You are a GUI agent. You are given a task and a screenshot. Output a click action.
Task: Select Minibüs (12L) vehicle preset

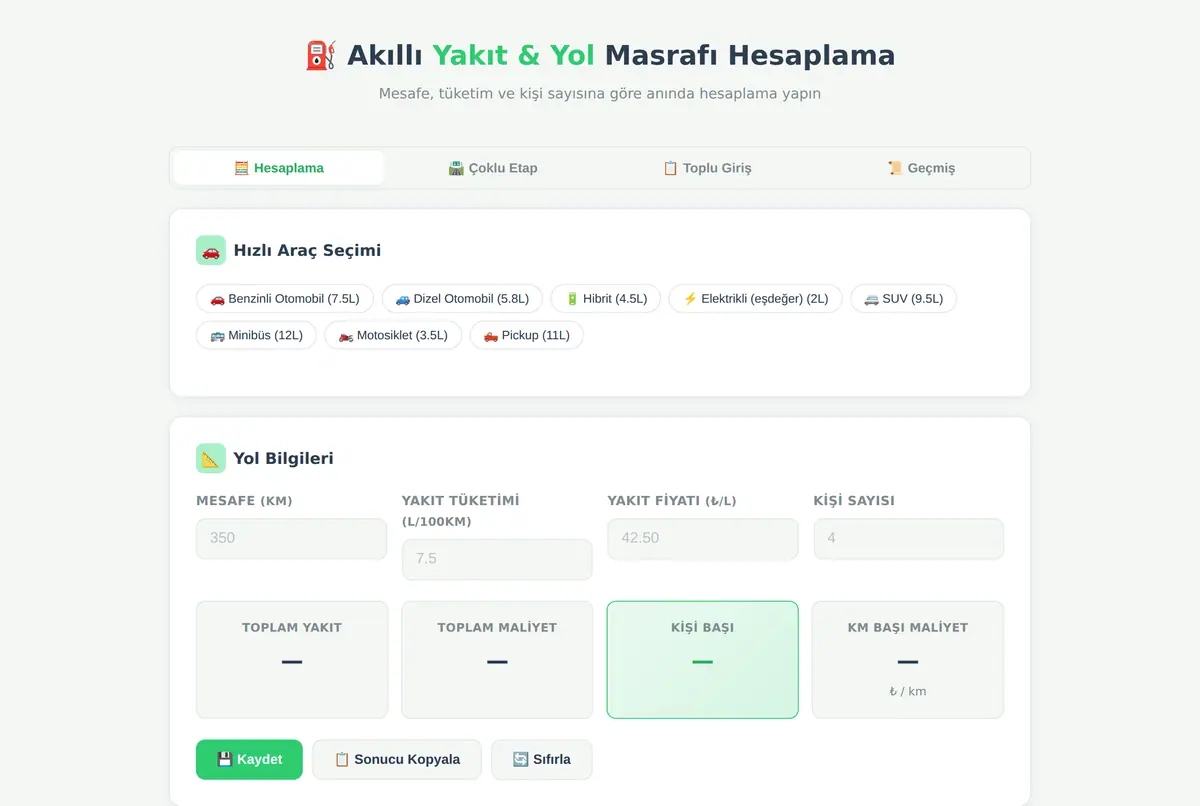point(256,335)
